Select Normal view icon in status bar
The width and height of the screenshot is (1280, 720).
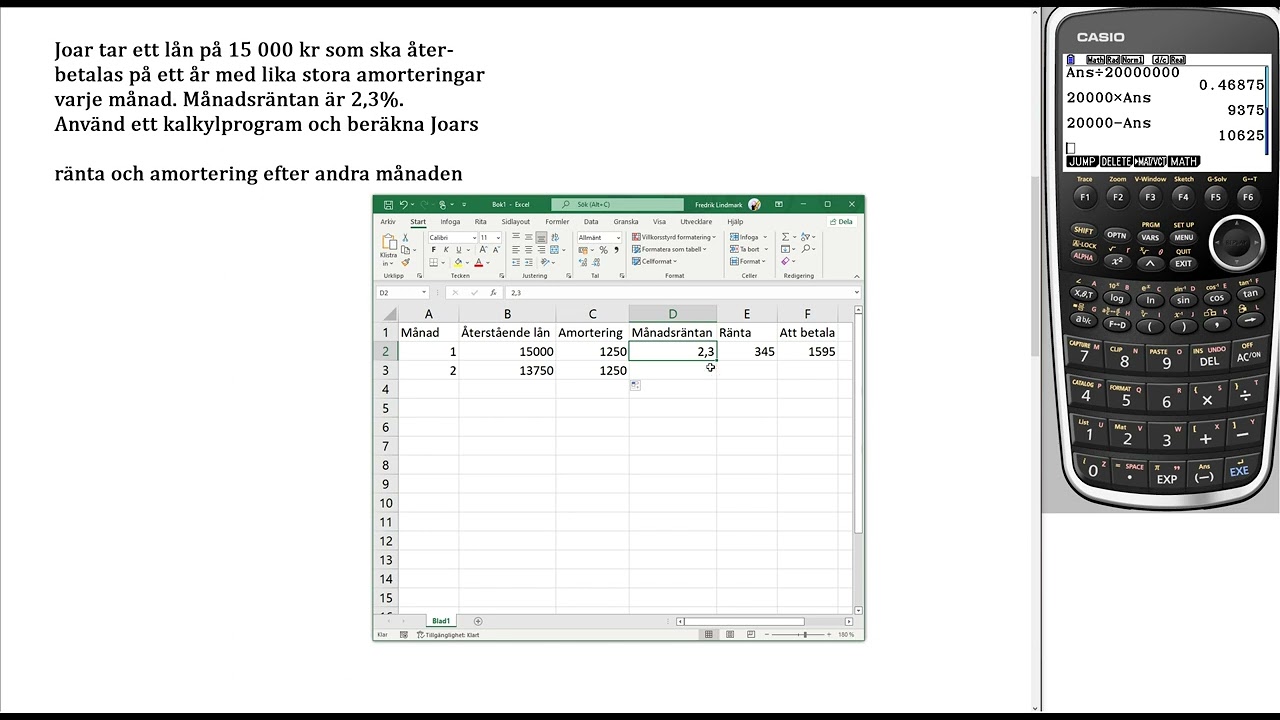709,634
